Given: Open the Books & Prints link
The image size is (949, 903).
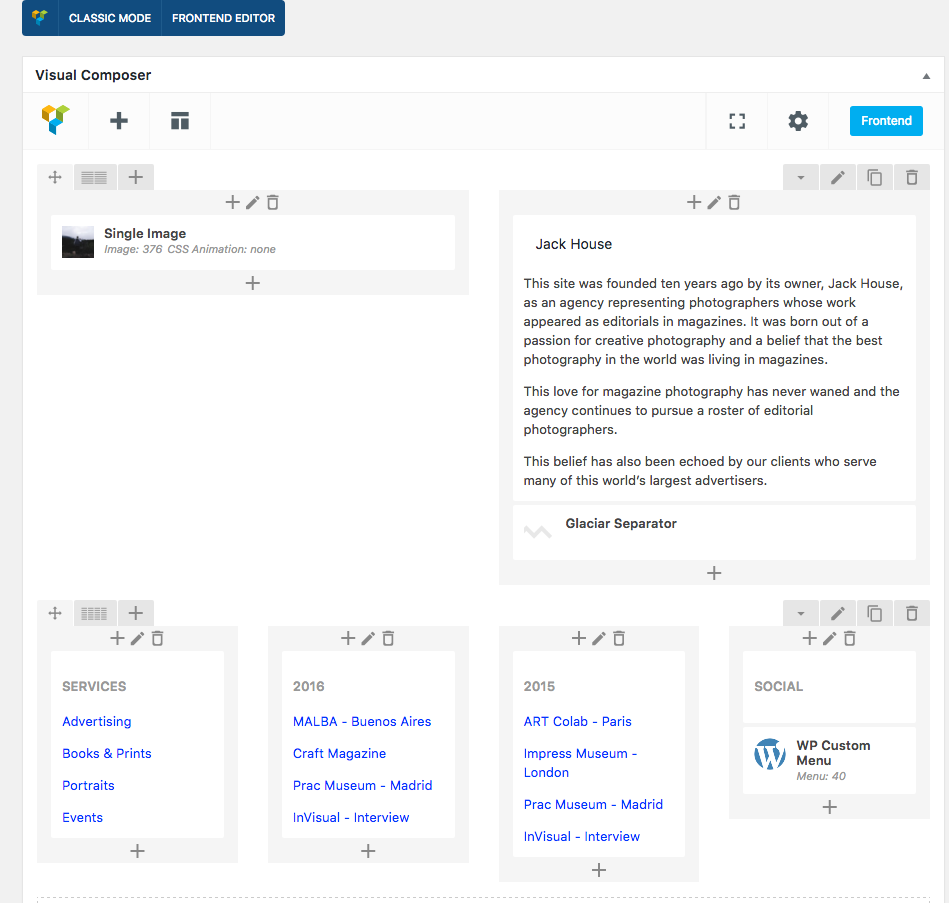Looking at the screenshot, I should [107, 754].
